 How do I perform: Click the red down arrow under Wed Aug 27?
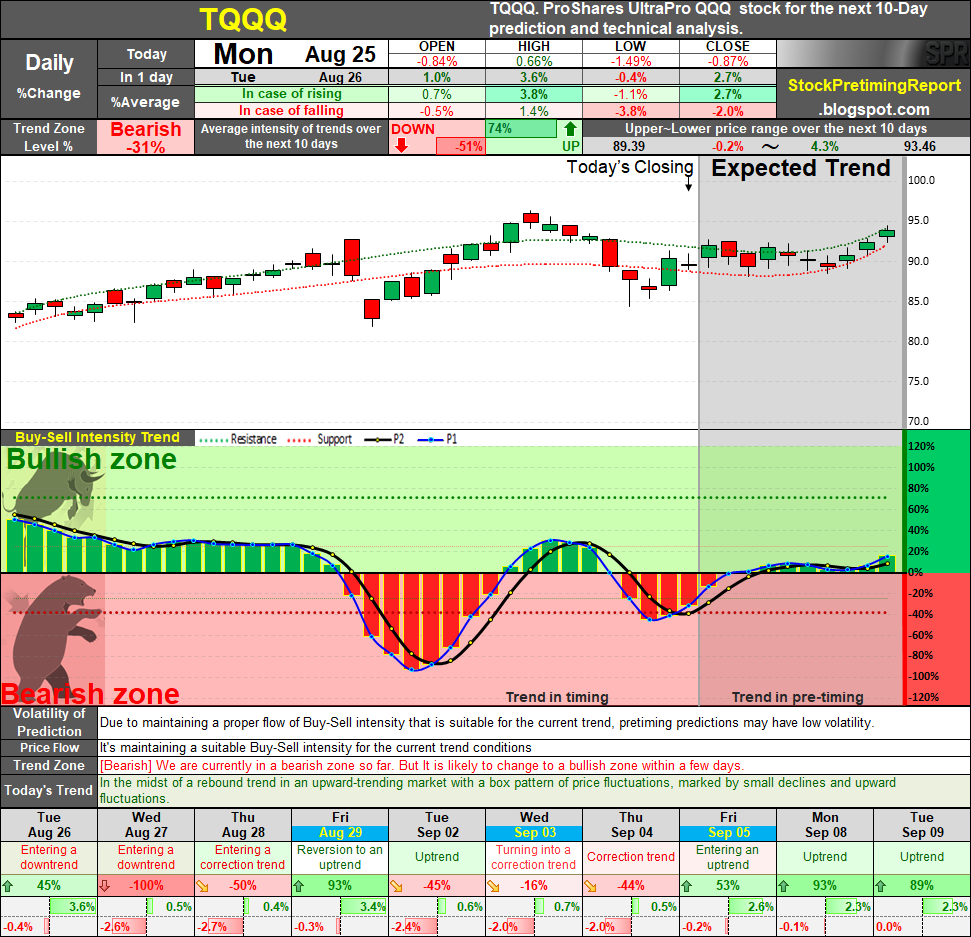105,886
